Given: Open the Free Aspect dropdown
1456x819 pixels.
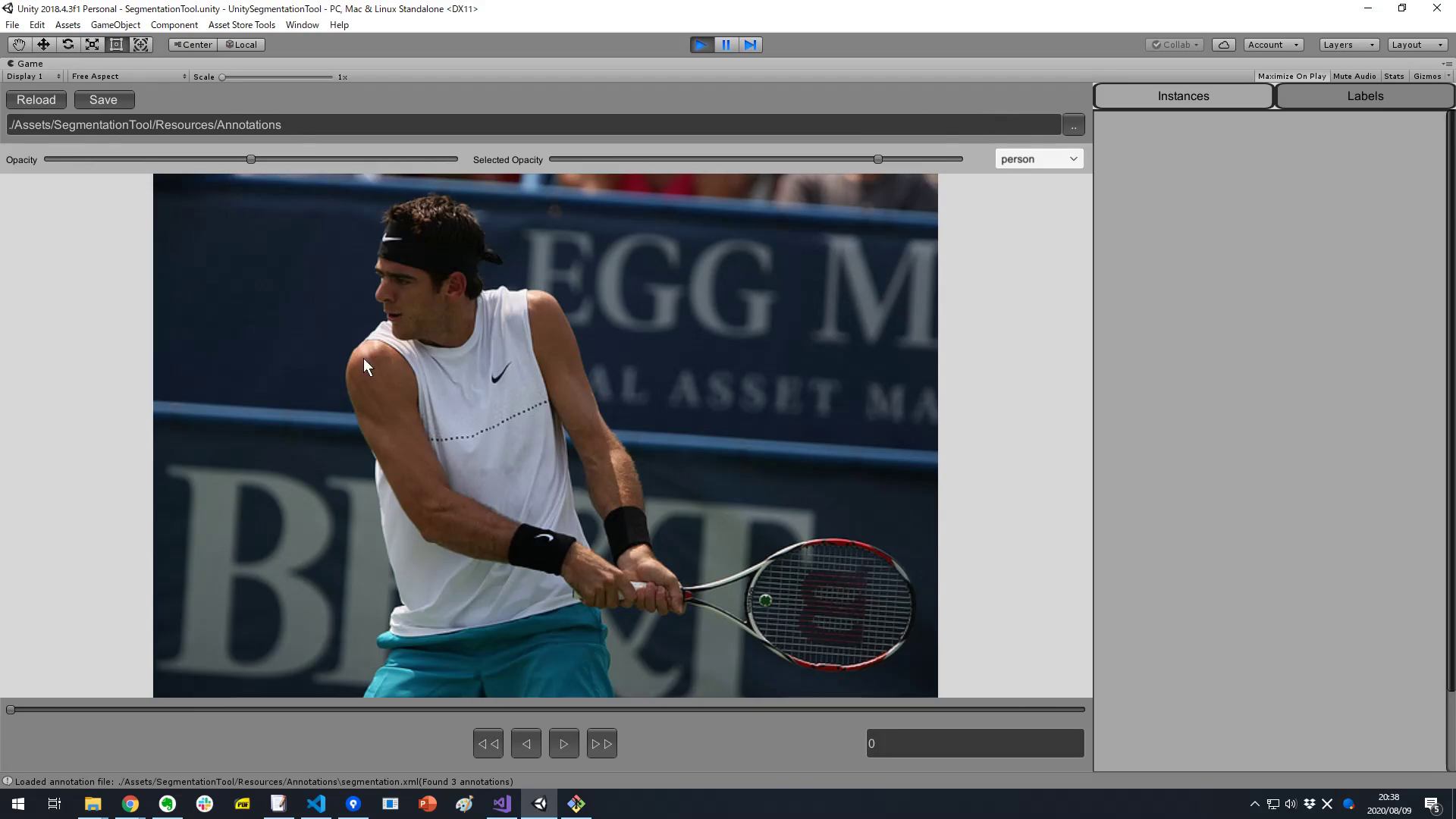Looking at the screenshot, I should coord(128,77).
